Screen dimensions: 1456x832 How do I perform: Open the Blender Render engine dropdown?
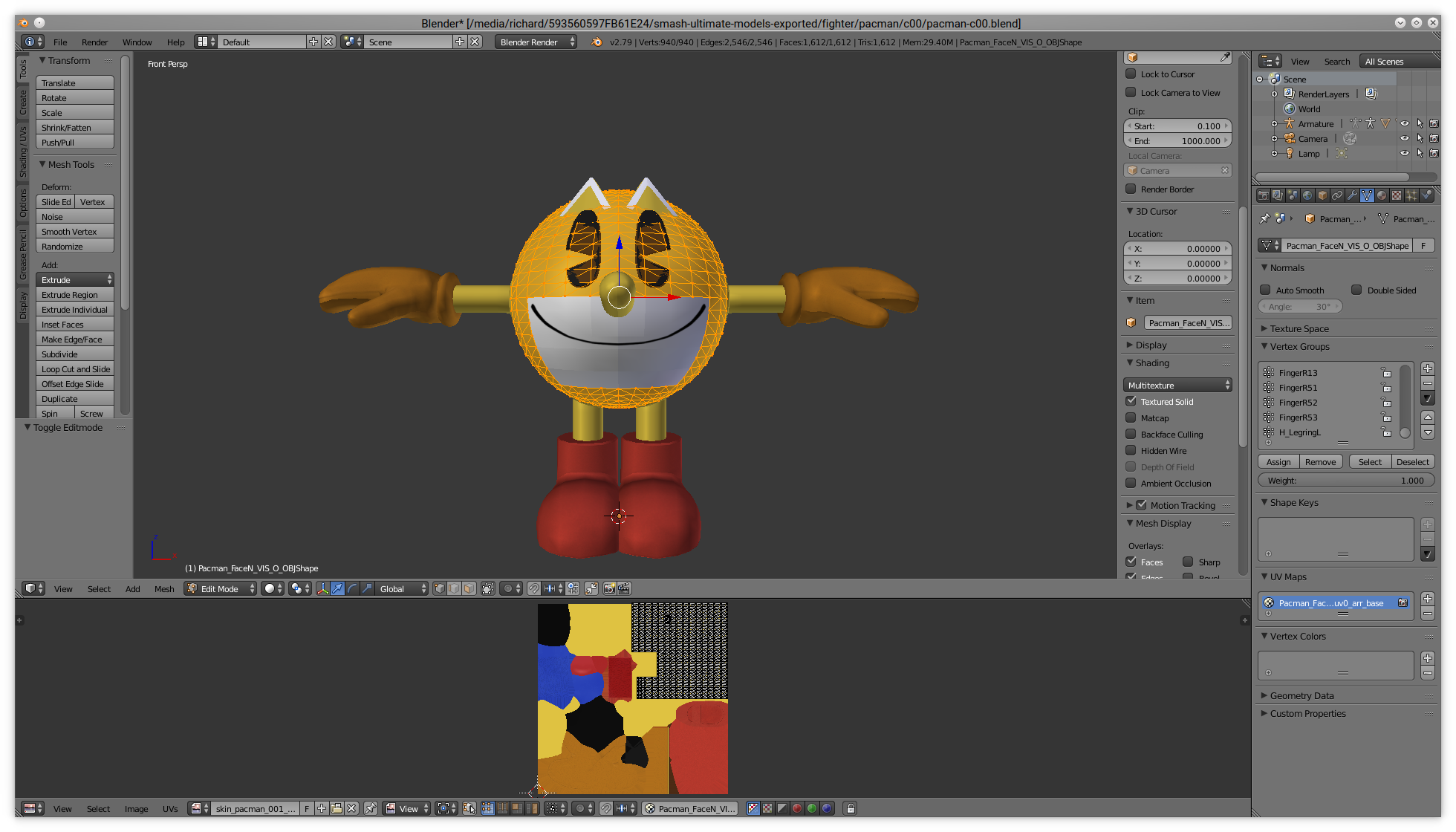tap(536, 42)
